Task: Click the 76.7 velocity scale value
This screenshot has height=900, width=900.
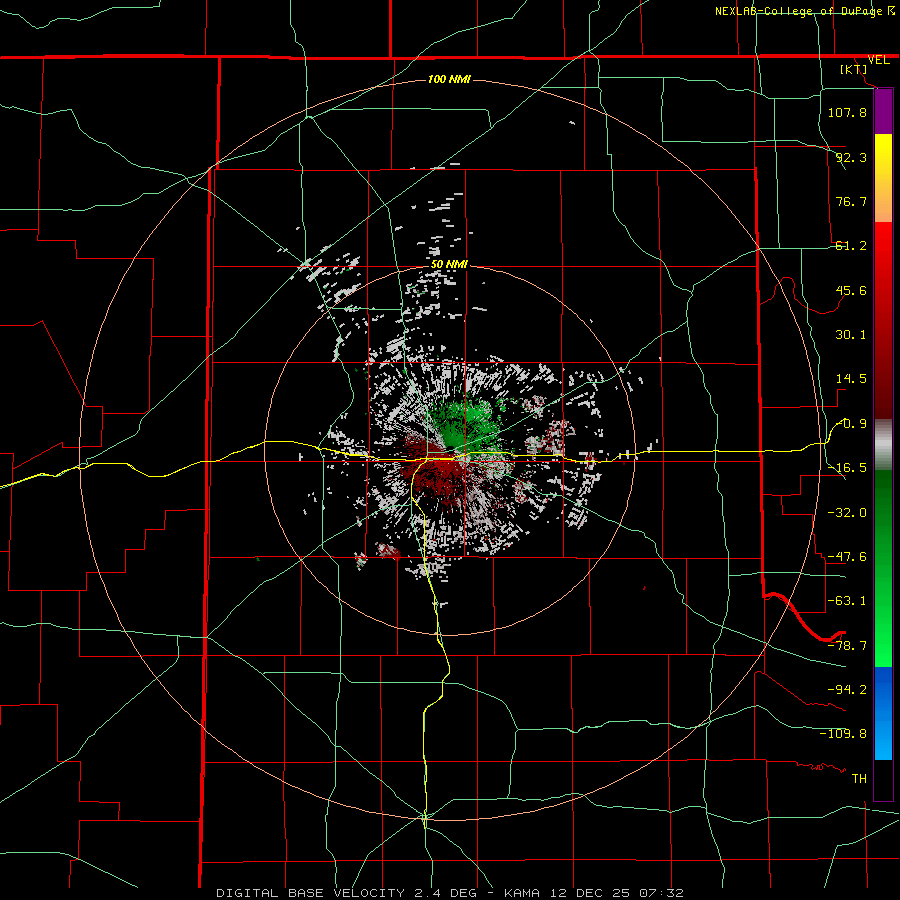Action: point(851,201)
